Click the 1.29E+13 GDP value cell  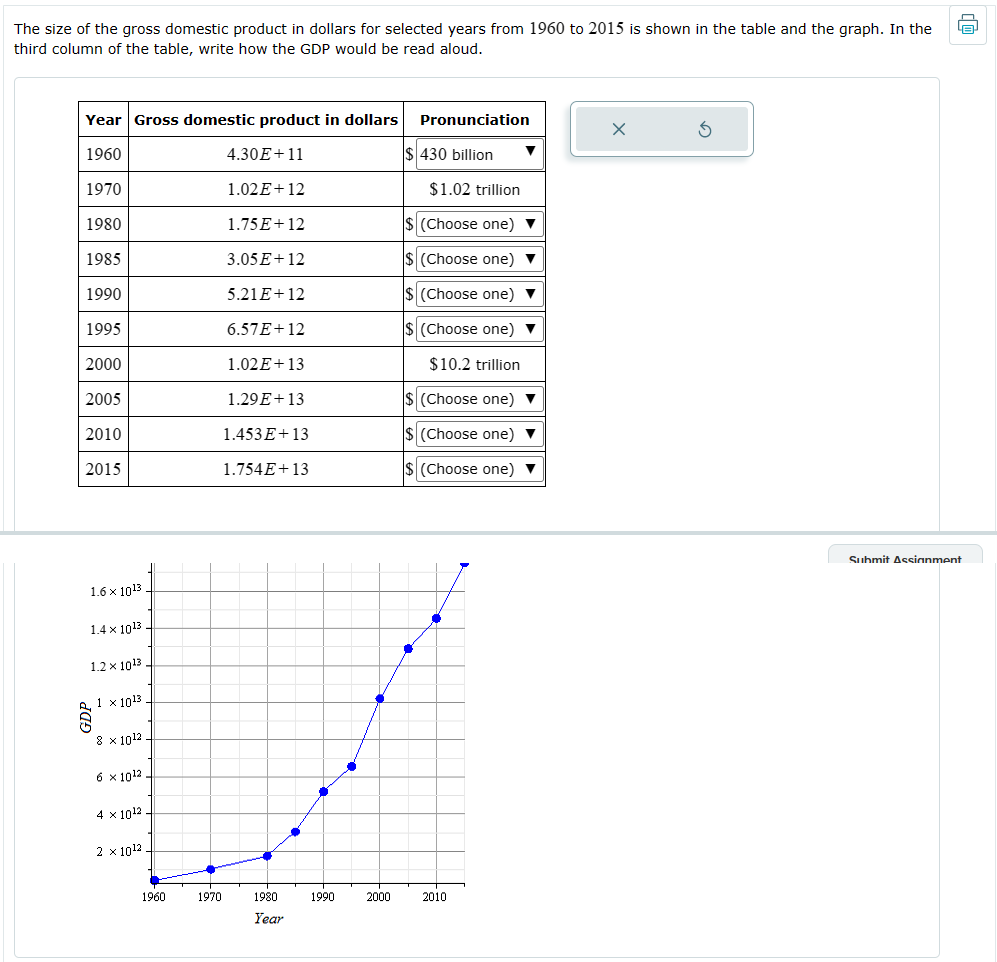pos(266,399)
